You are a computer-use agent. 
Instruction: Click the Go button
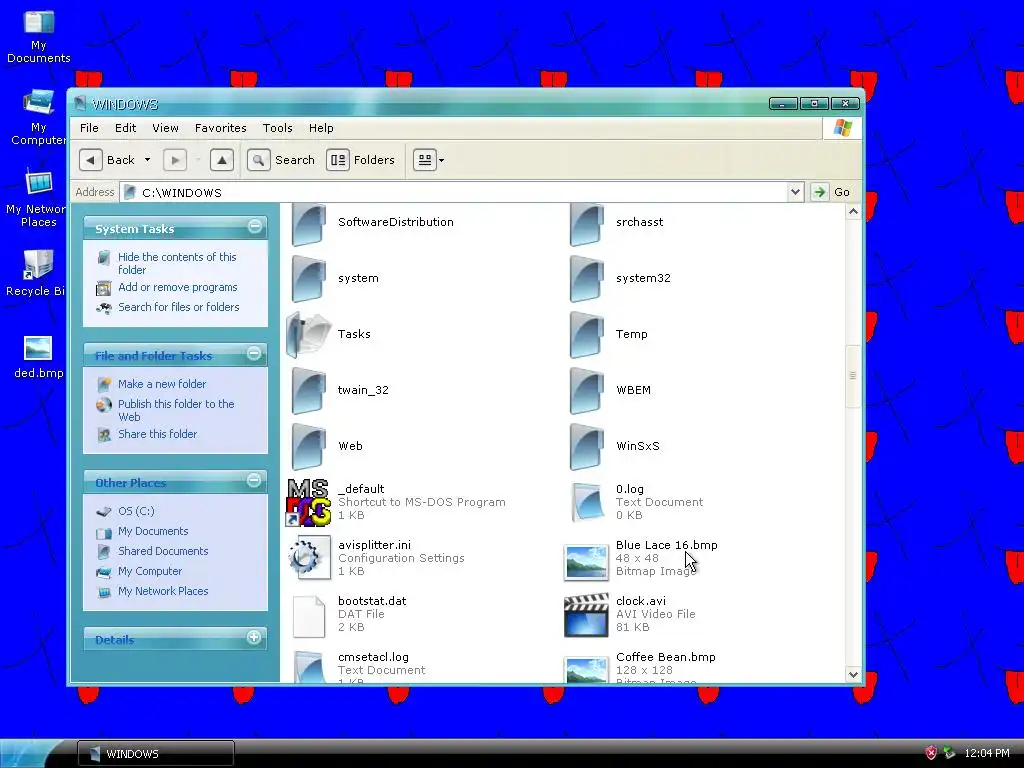click(831, 192)
